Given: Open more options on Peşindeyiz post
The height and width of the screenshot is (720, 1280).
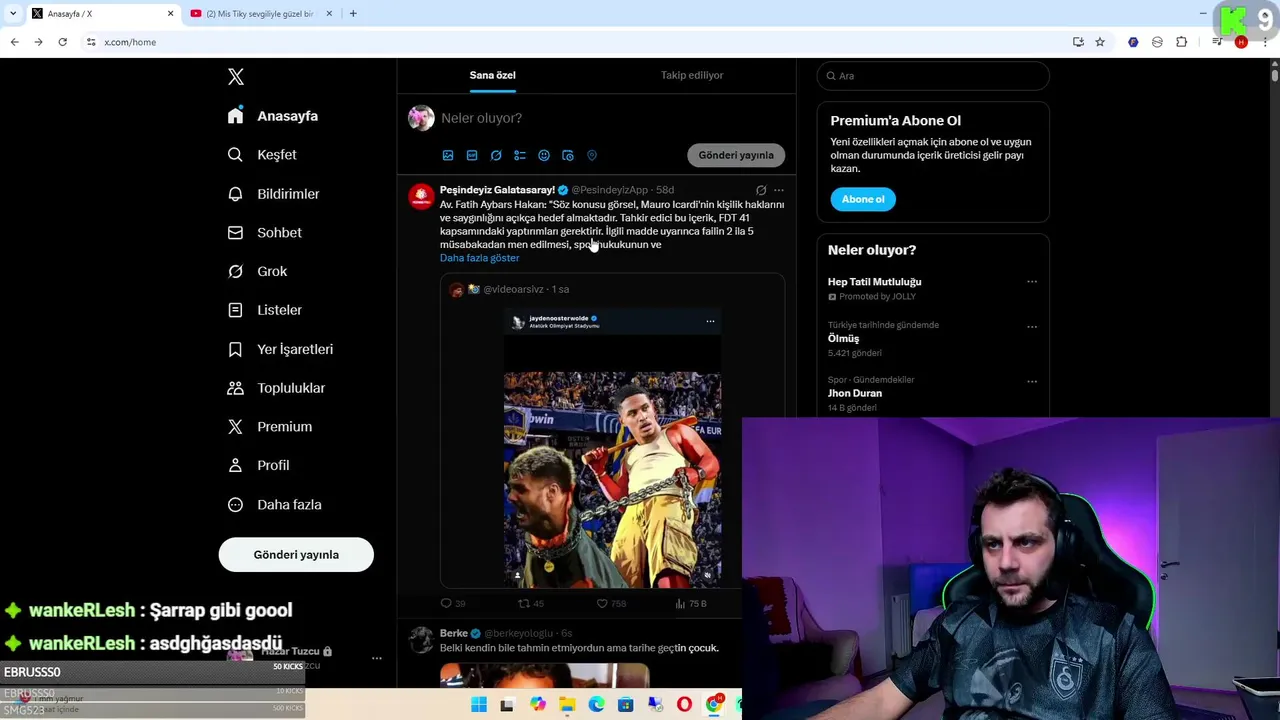Looking at the screenshot, I should pos(779,190).
